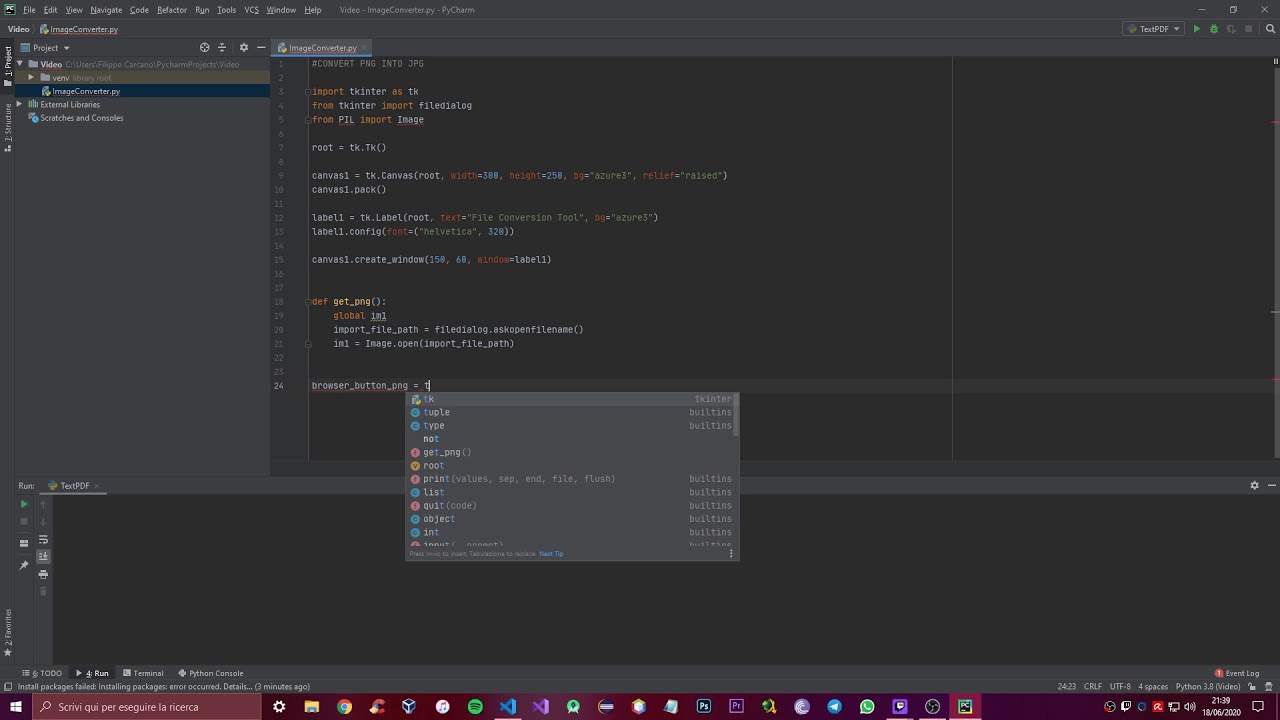The width and height of the screenshot is (1280, 720).
Task: Toggle scroll to end in Run panel
Action: click(x=43, y=556)
